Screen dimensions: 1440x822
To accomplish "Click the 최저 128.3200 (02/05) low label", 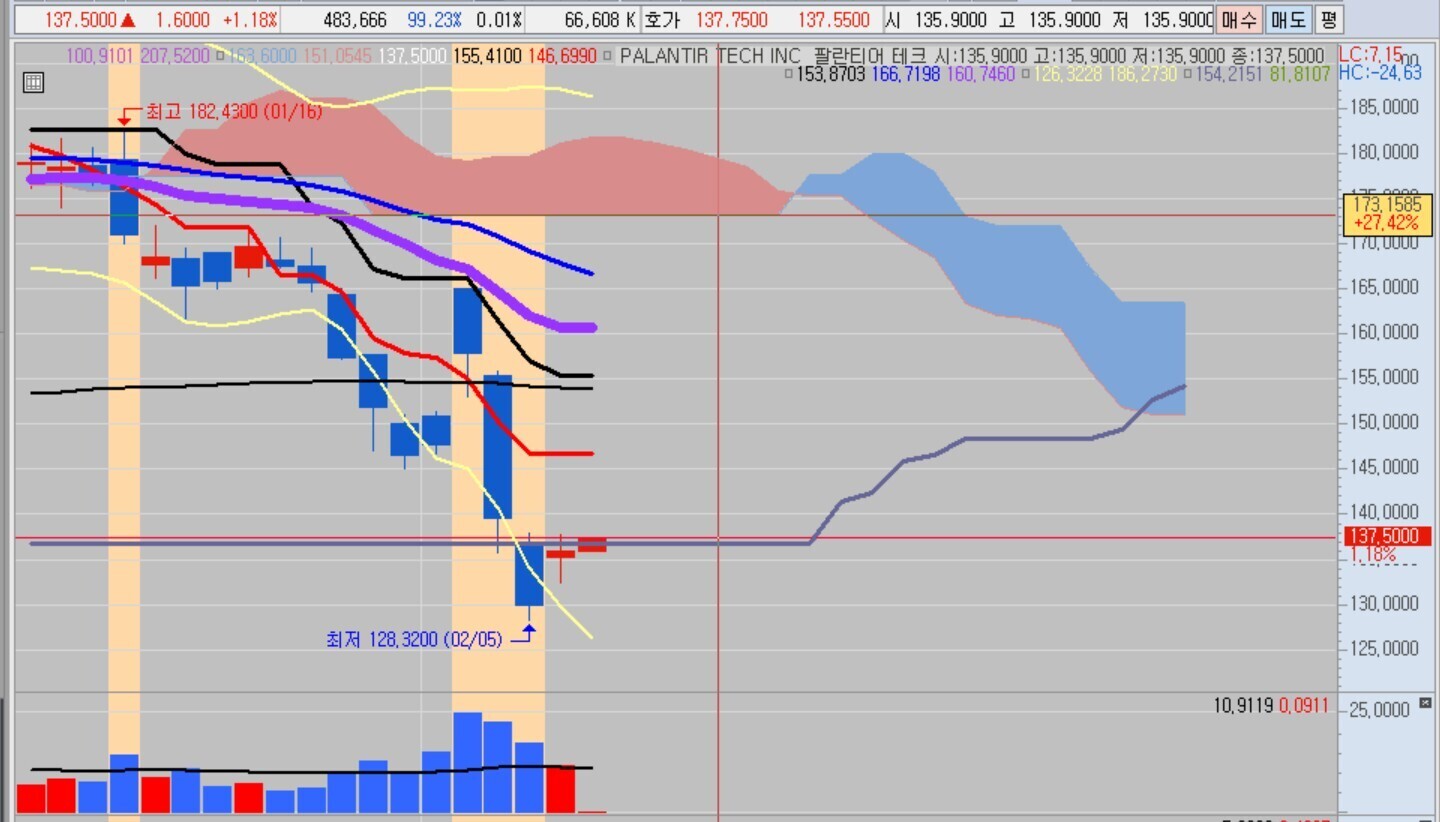I will [x=414, y=638].
